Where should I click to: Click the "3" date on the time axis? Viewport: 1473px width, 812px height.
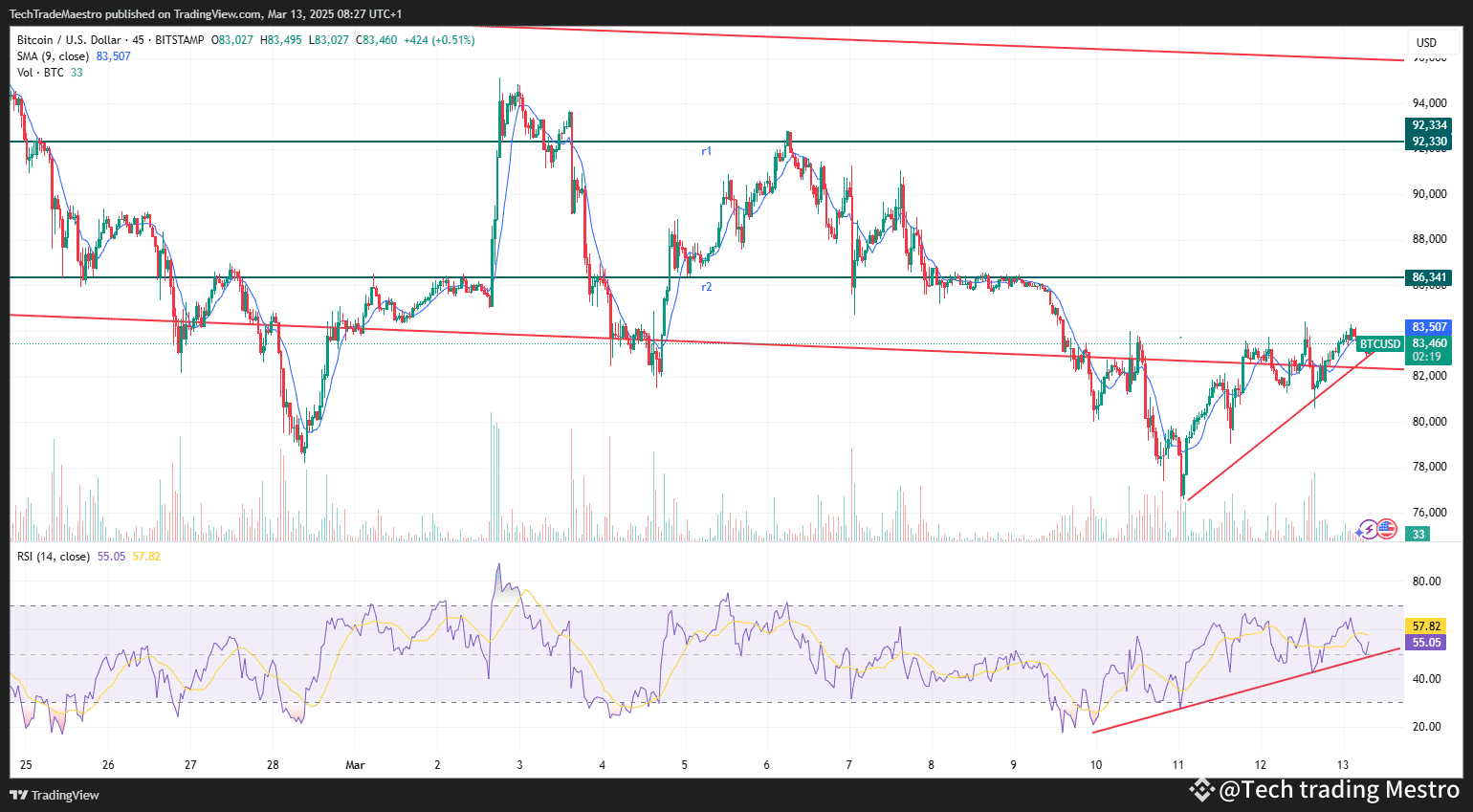click(x=519, y=765)
